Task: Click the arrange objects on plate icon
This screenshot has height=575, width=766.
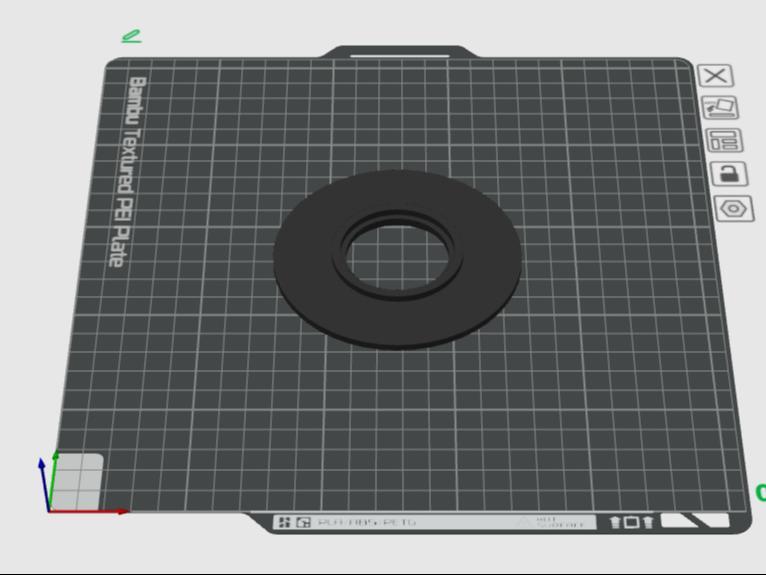Action: point(724,141)
